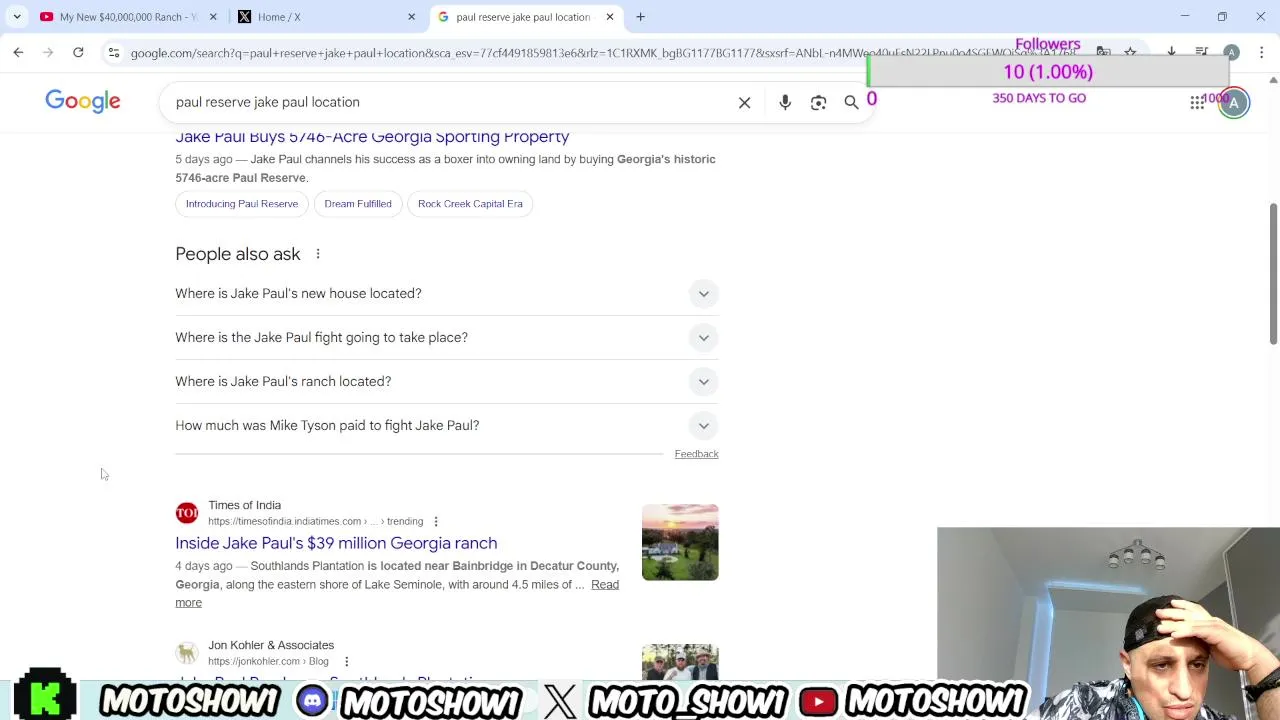Search by image with Google Lens icon
Image resolution: width=1280 pixels, height=720 pixels.
pyautogui.click(x=819, y=102)
